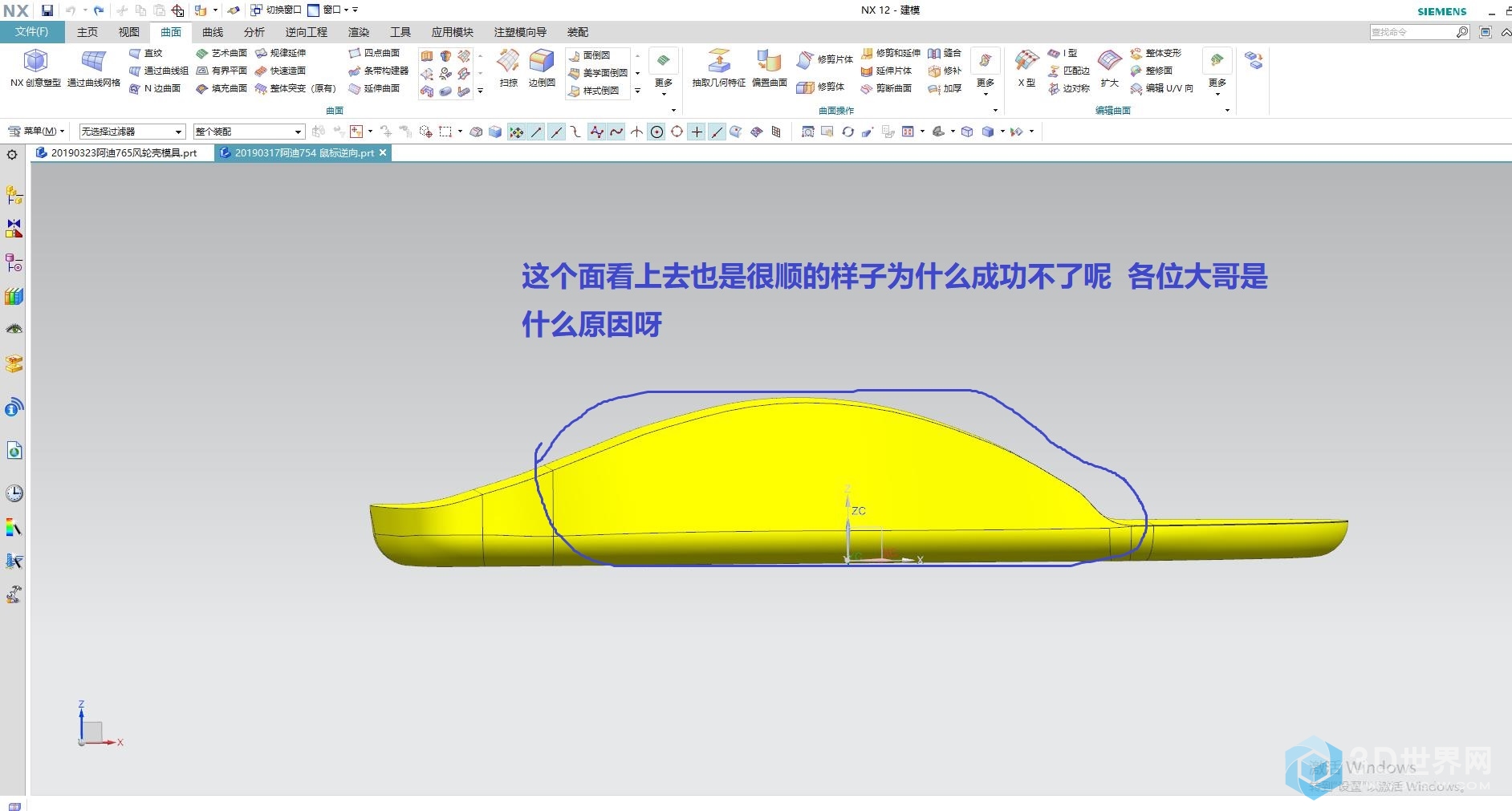Switch to the 注塑模向导 ribbon tab
Image resolution: width=1512 pixels, height=811 pixels.
pyautogui.click(x=520, y=32)
